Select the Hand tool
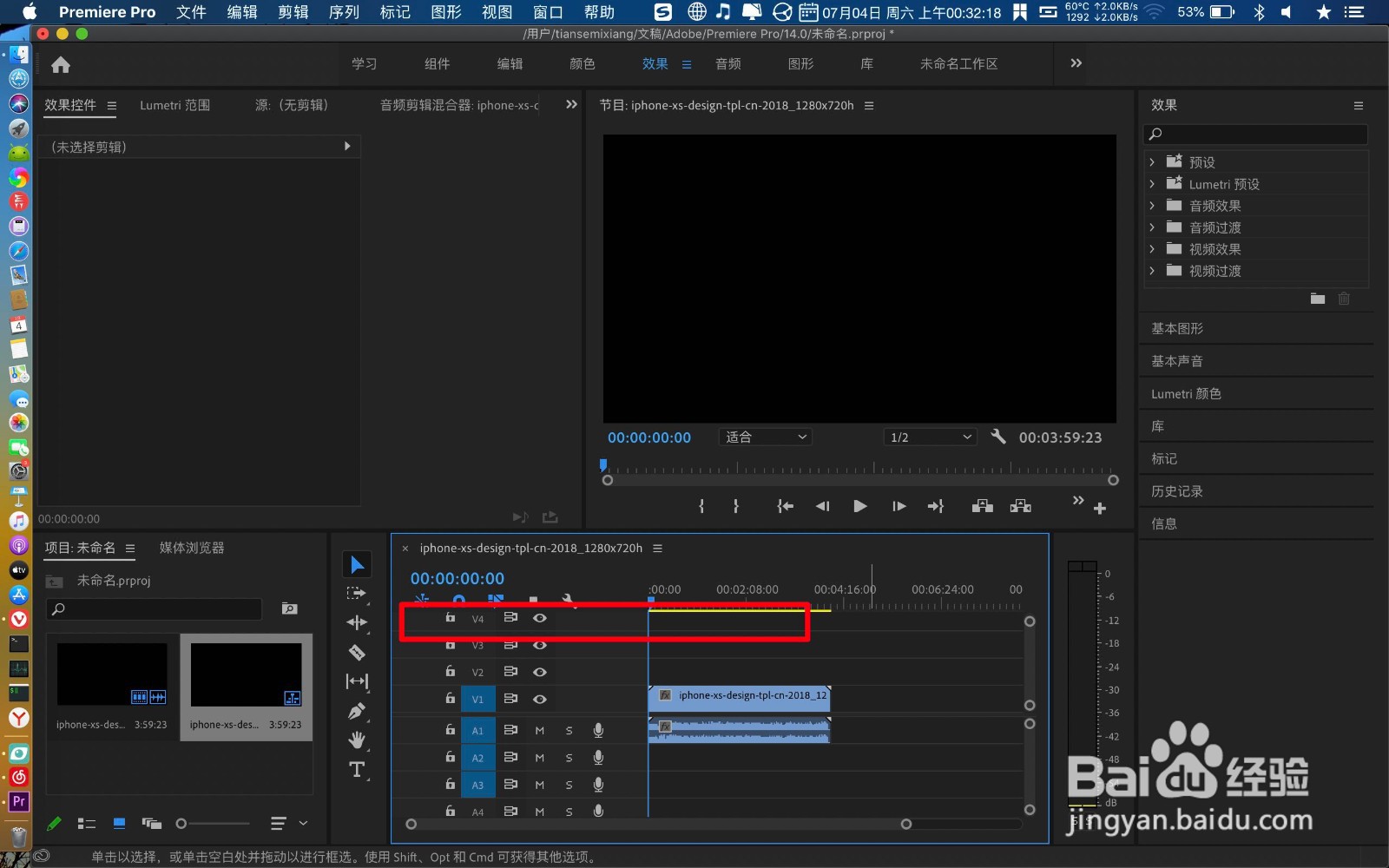Viewport: 1389px width, 868px height. click(x=357, y=740)
